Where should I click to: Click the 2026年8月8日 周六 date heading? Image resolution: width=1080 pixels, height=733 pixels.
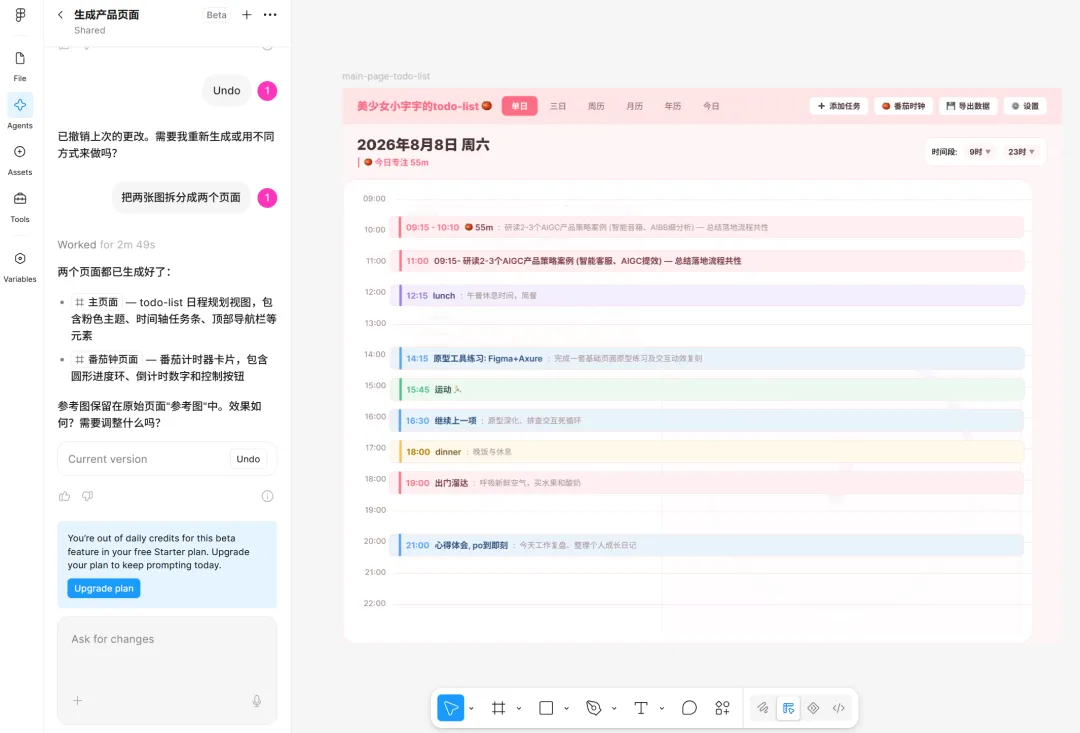coord(423,145)
